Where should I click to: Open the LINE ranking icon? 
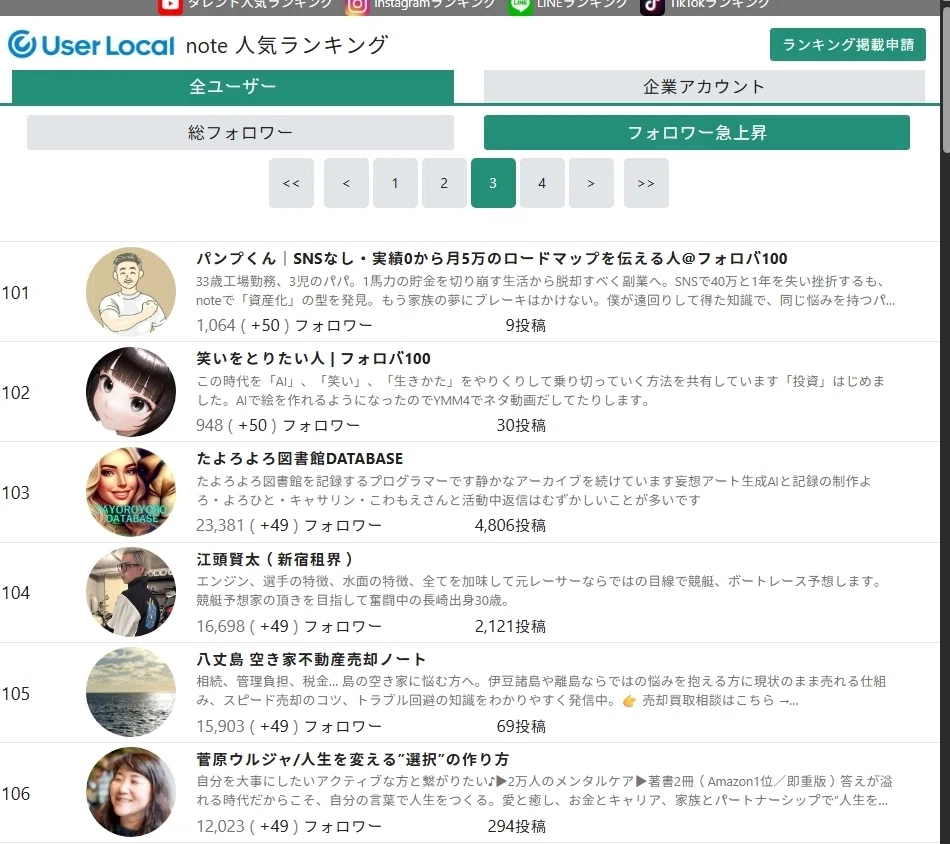pos(520,5)
